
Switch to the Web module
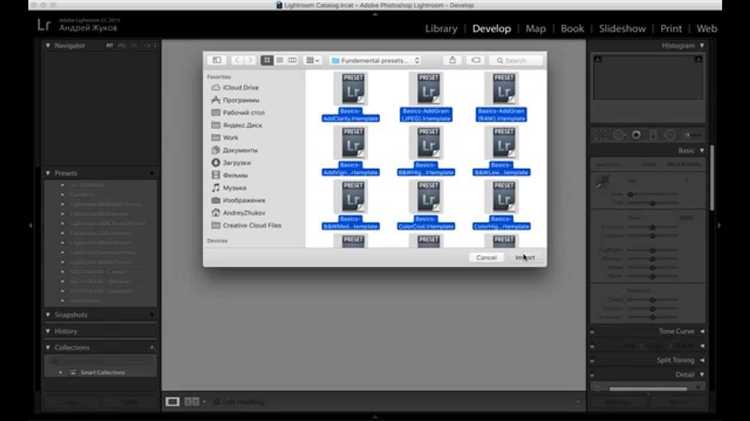706,29
